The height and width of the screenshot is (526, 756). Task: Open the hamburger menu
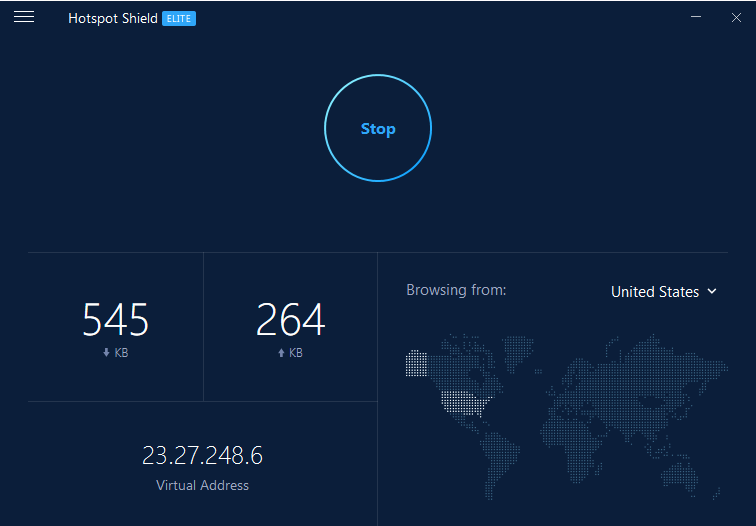pyautogui.click(x=24, y=17)
